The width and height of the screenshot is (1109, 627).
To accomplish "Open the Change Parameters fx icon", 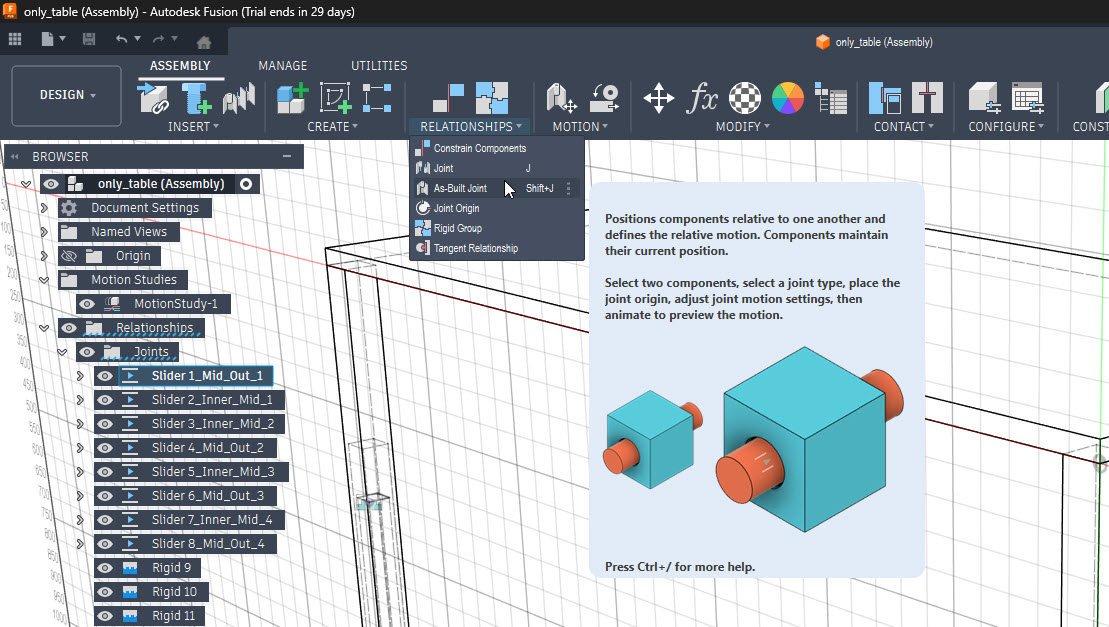I will [703, 99].
